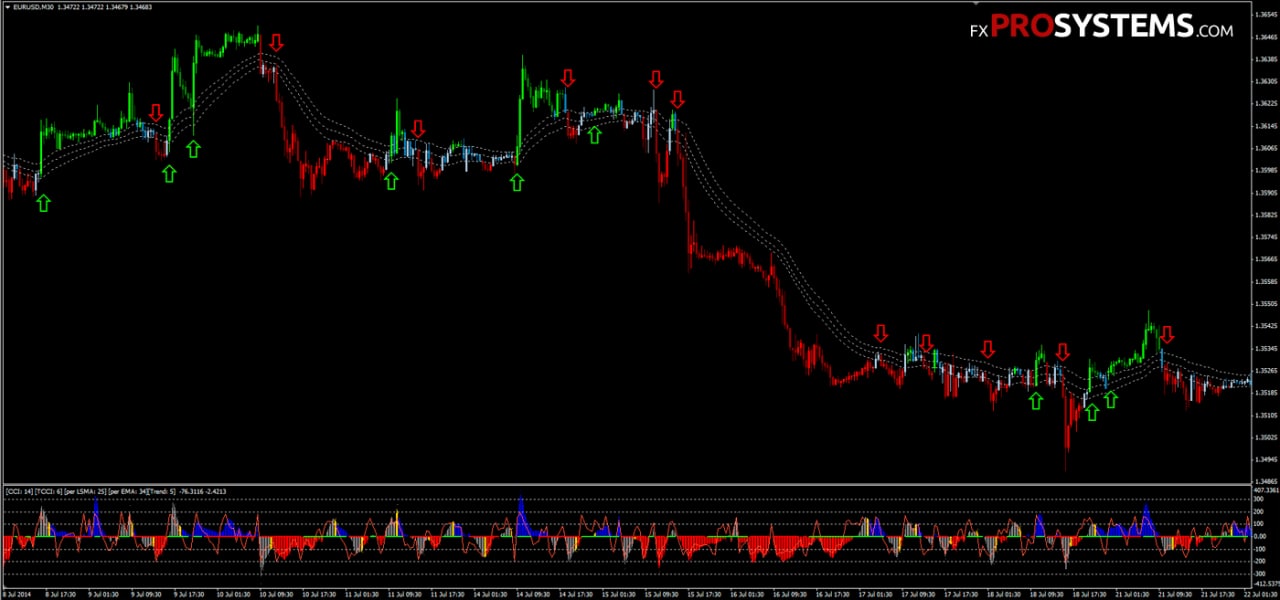The width and height of the screenshot is (1280, 600).
Task: Select the last red sell arrow near 21 Jul
Action: (x=1166, y=335)
